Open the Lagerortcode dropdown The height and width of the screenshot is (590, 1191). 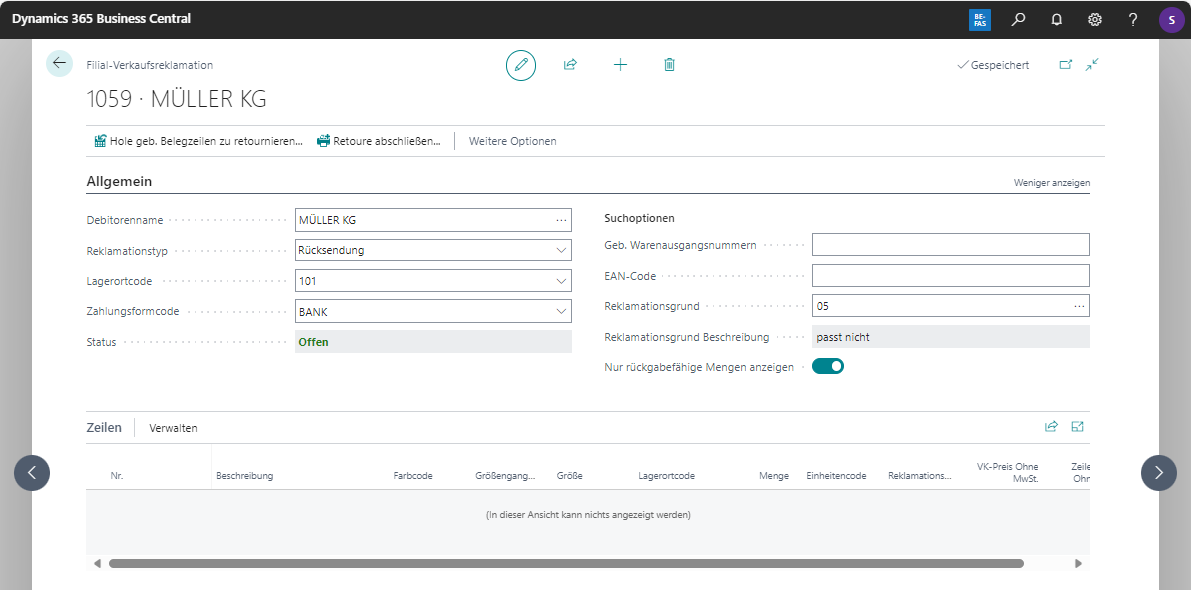[560, 281]
